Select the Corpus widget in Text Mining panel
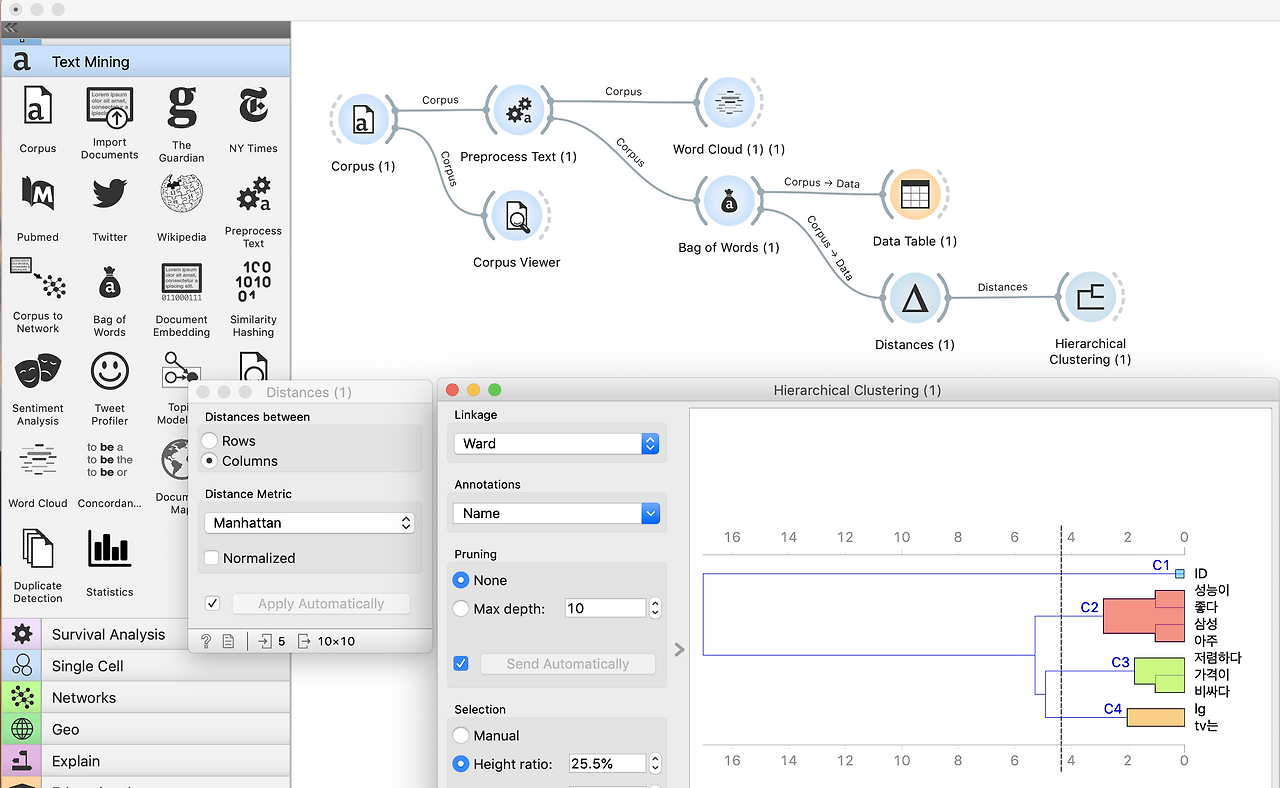Screen dimensions: 1280x788 click(38, 119)
